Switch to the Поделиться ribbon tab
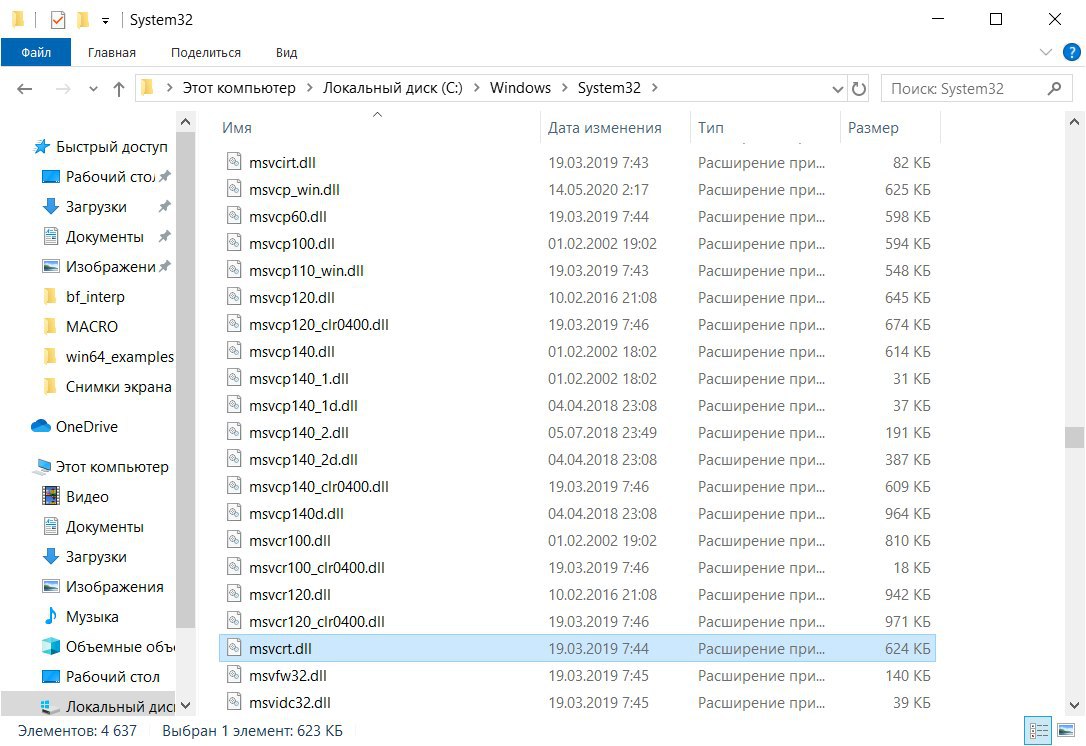This screenshot has width=1086, height=746. click(x=206, y=53)
